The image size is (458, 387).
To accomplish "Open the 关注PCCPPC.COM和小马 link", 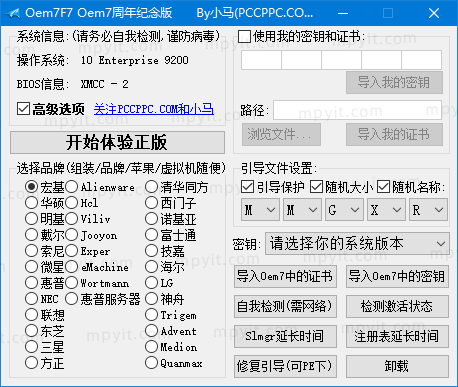I will coord(154,109).
